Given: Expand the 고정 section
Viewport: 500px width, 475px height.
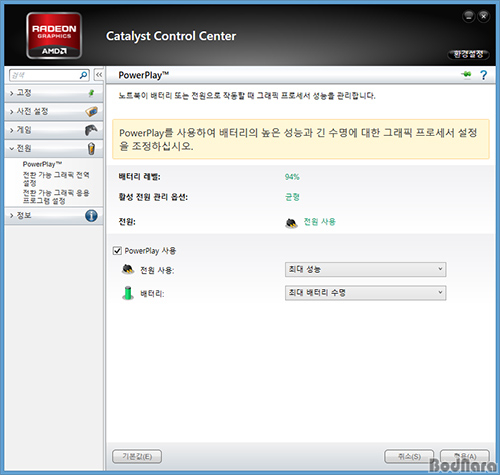Looking at the screenshot, I should (53, 93).
